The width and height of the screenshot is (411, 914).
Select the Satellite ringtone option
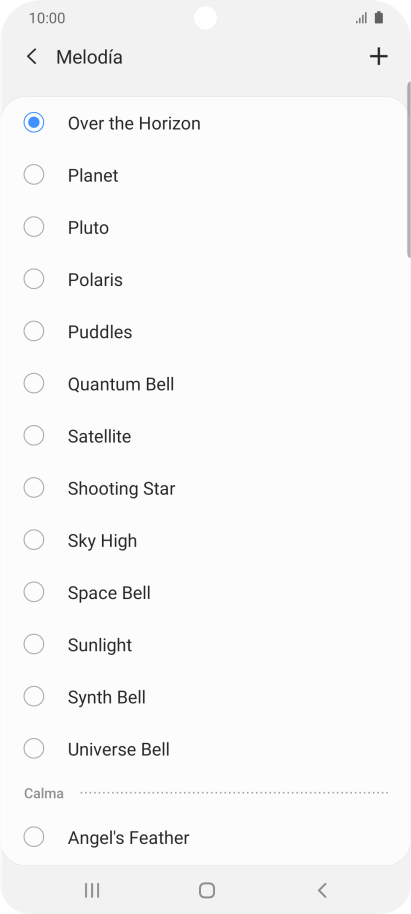pos(205,436)
